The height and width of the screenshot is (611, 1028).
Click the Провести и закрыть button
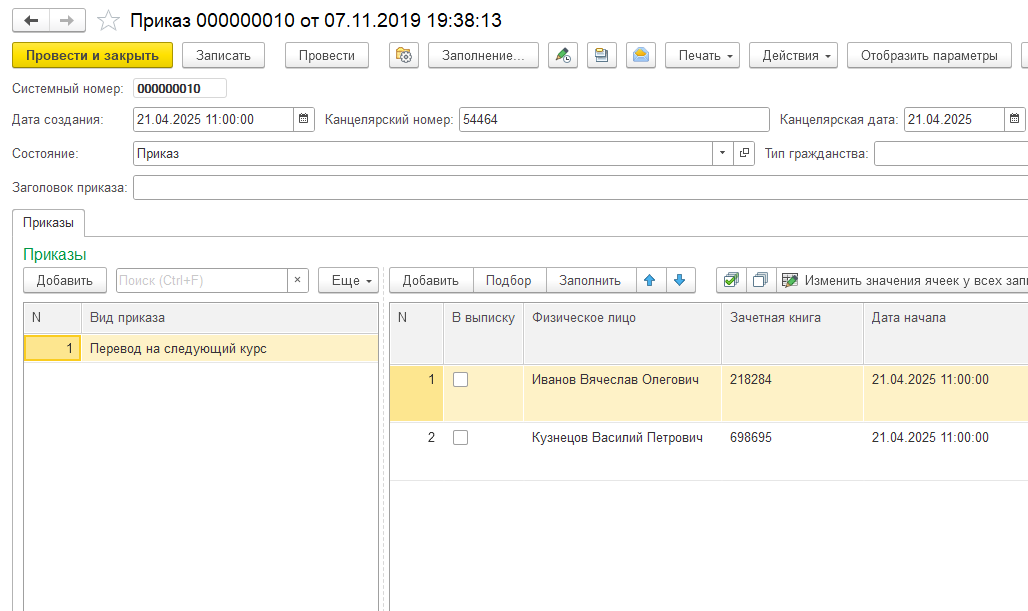92,56
